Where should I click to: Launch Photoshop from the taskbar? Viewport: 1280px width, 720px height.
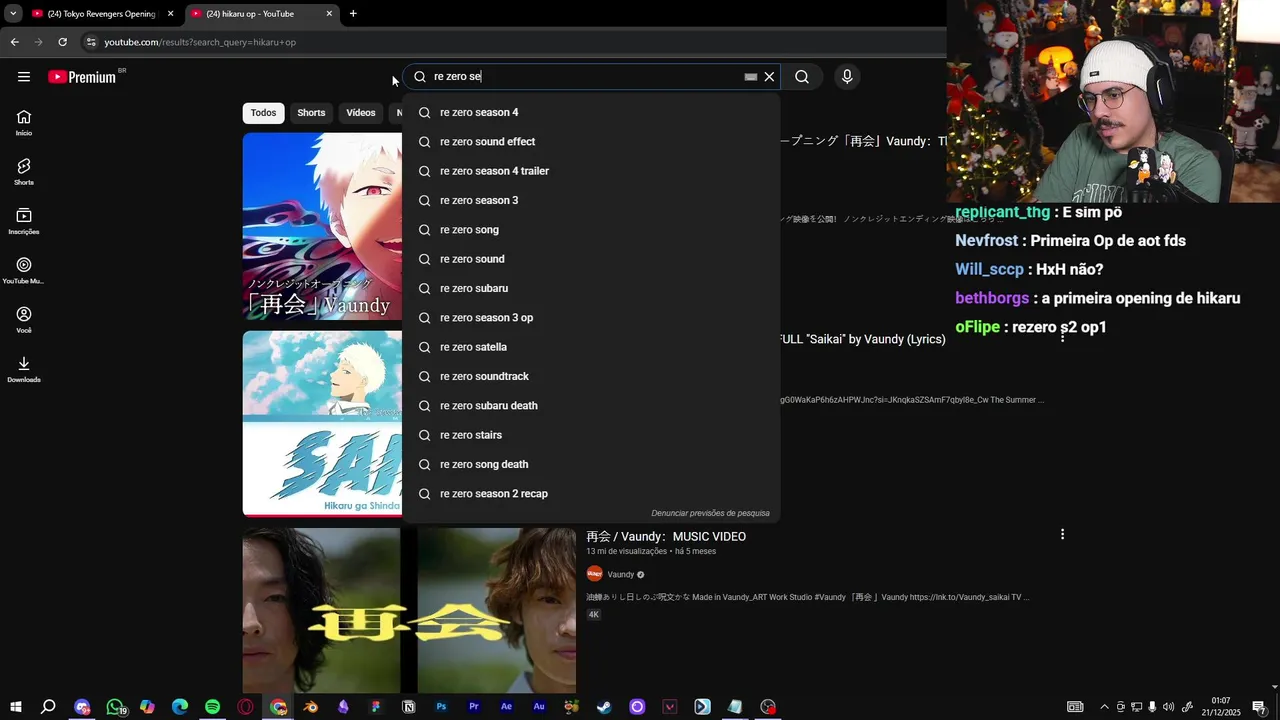click(x=441, y=707)
